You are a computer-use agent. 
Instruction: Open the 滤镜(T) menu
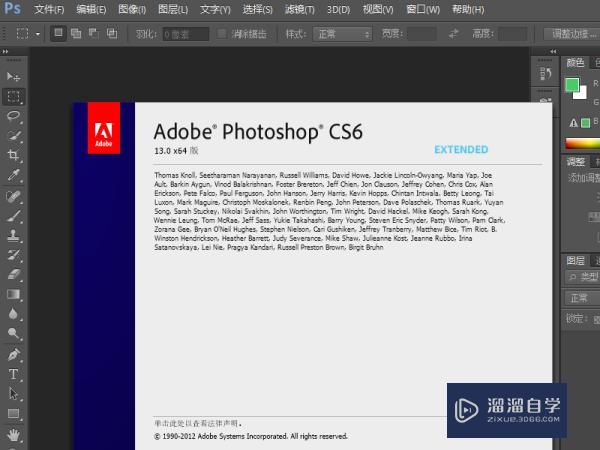coord(300,9)
